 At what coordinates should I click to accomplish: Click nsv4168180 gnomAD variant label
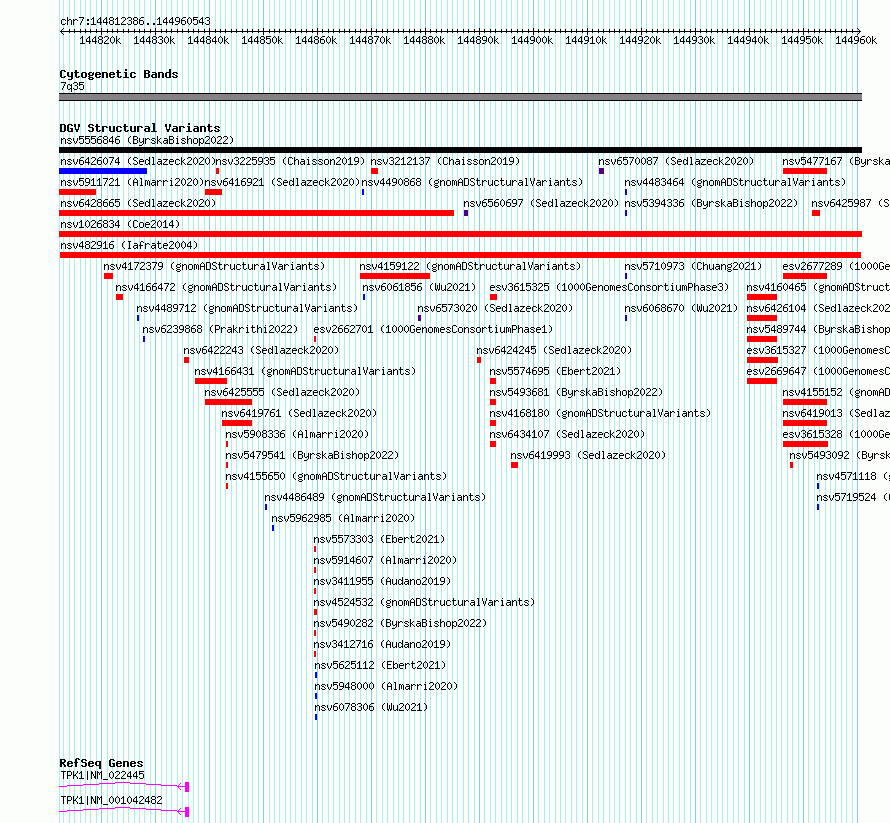coord(600,413)
